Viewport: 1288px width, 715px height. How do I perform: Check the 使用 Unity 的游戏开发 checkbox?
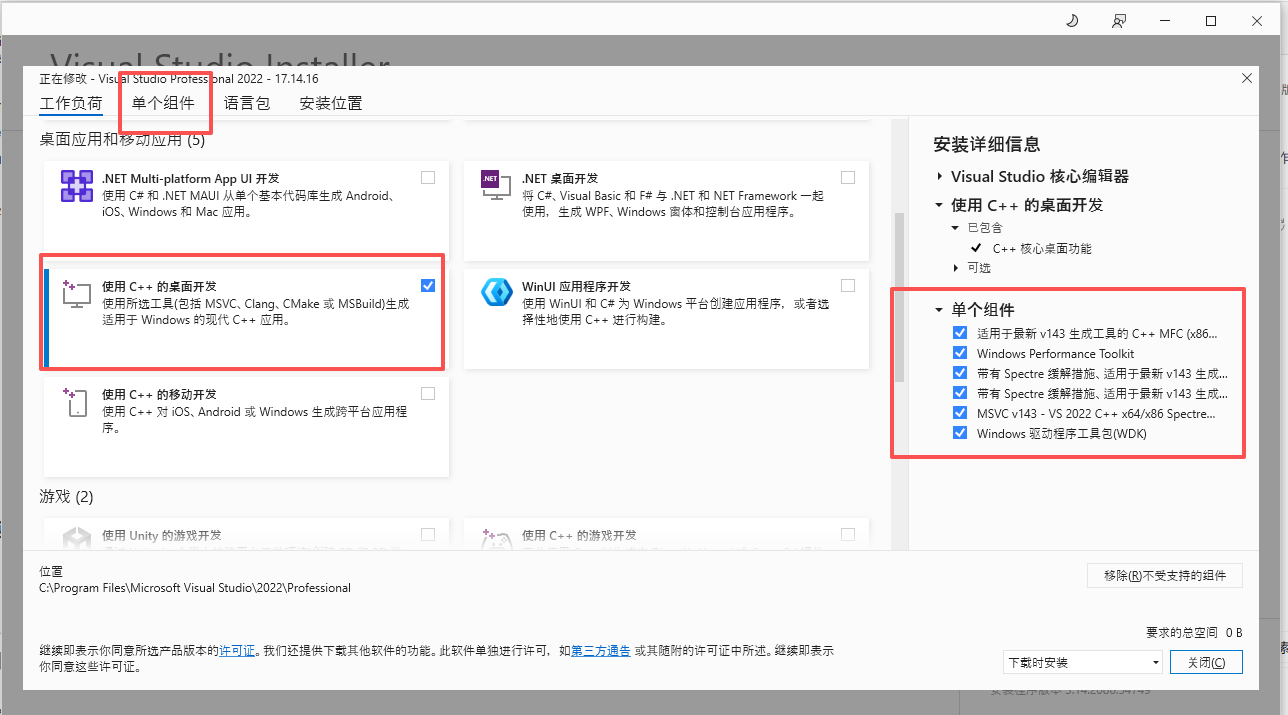(428, 534)
